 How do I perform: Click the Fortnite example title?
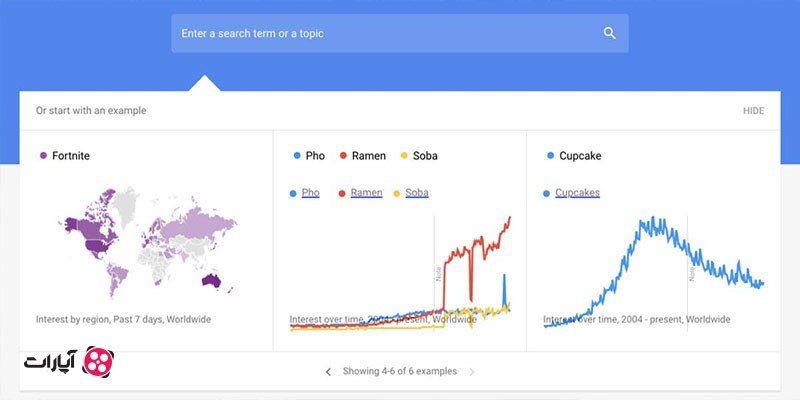(72, 156)
